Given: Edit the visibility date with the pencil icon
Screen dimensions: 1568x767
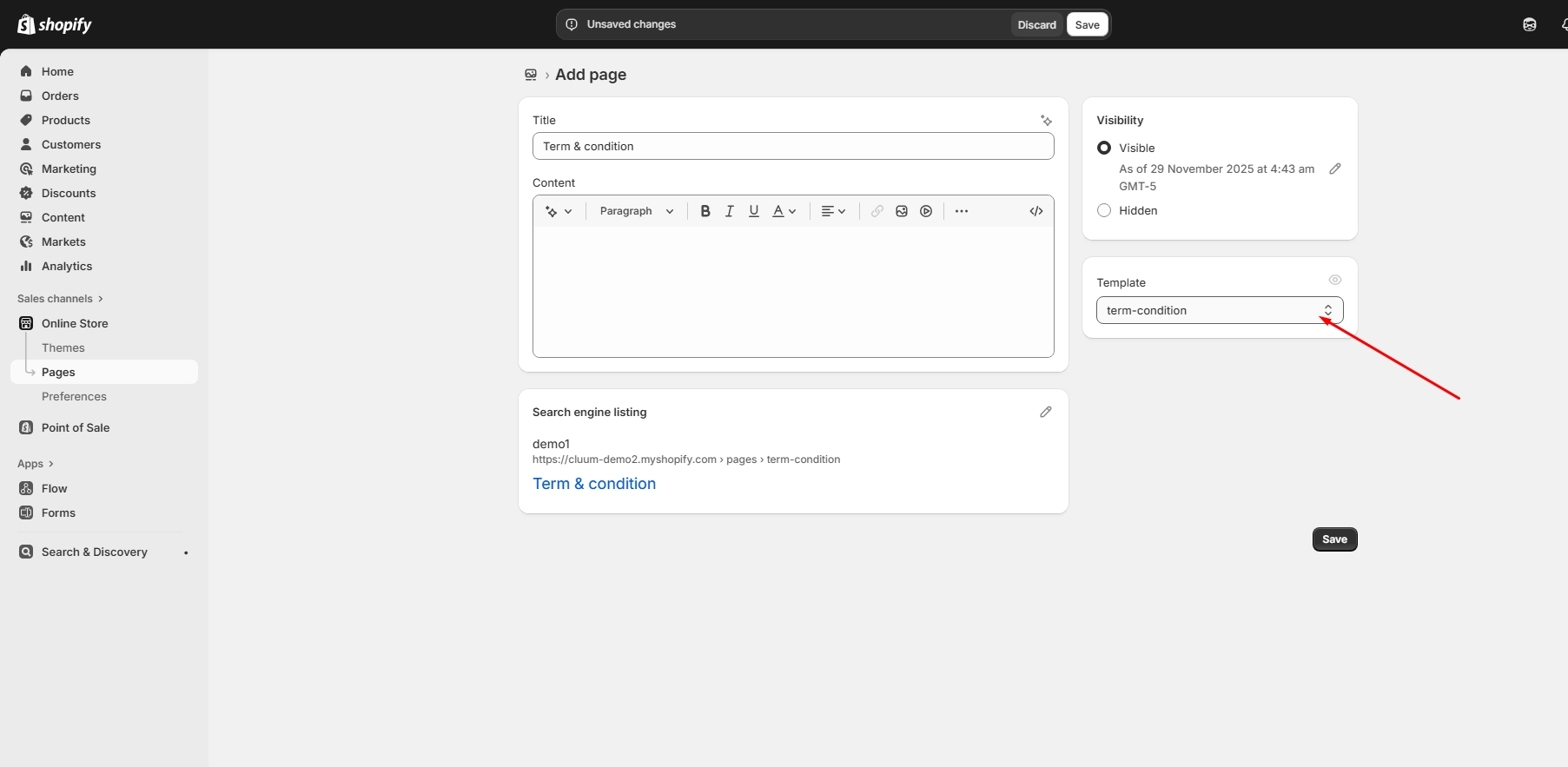Looking at the screenshot, I should tap(1335, 169).
